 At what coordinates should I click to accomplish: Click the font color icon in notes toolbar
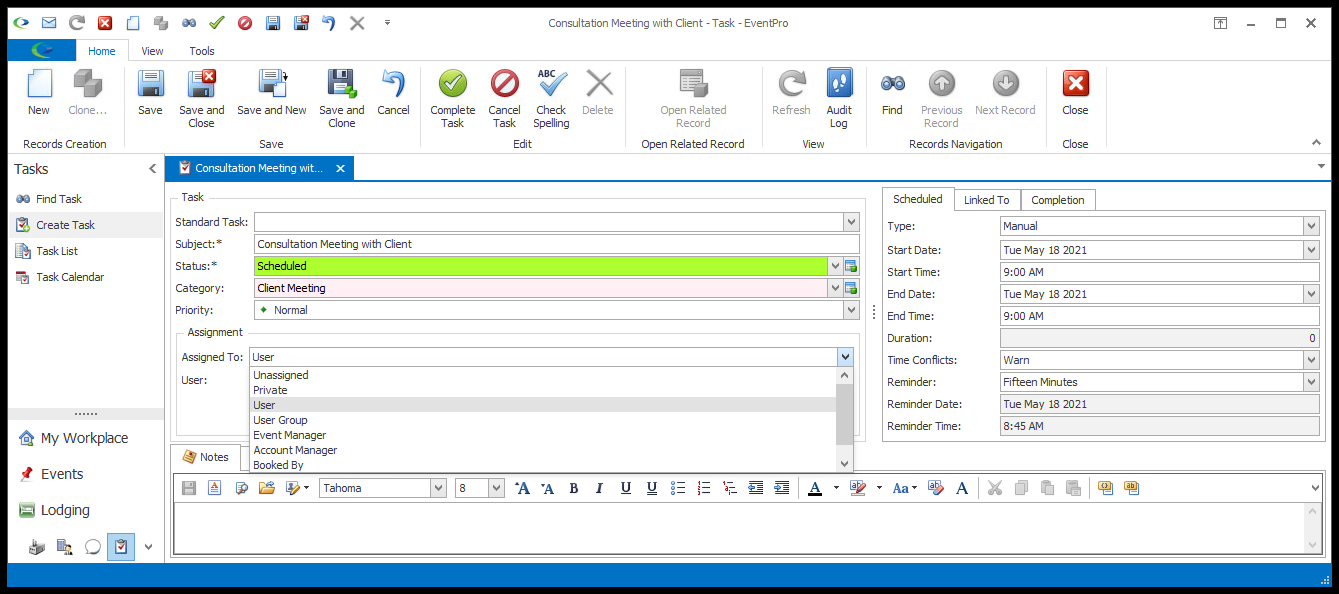814,488
